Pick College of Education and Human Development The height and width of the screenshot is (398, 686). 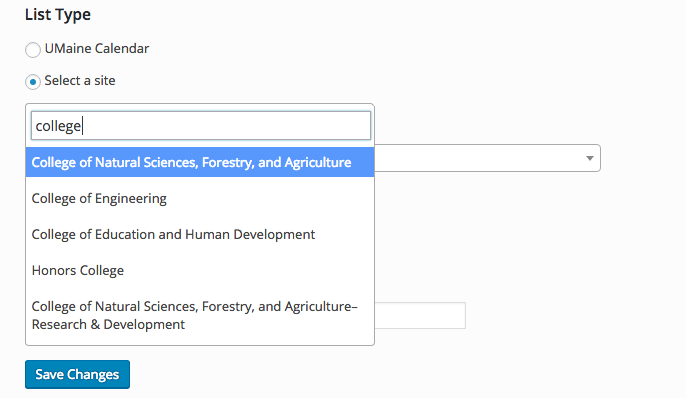[x=200, y=234]
